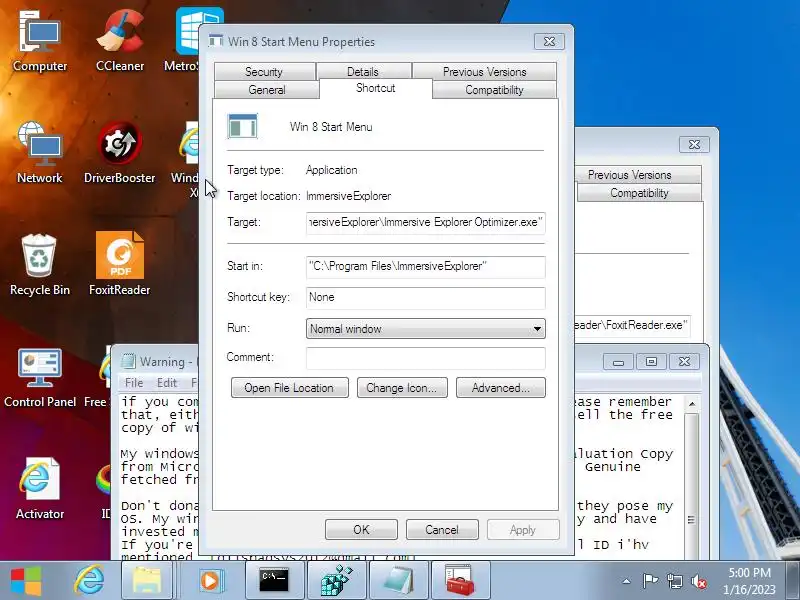
Task: Open the Edit menu in Notepad
Action: (167, 383)
